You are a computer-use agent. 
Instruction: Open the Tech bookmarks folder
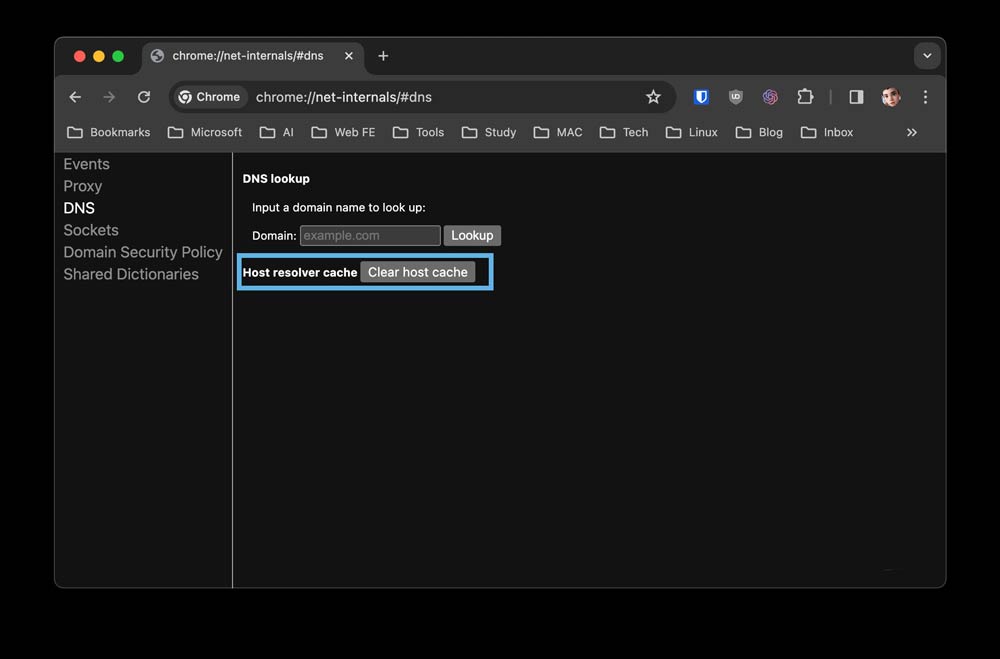624,133
